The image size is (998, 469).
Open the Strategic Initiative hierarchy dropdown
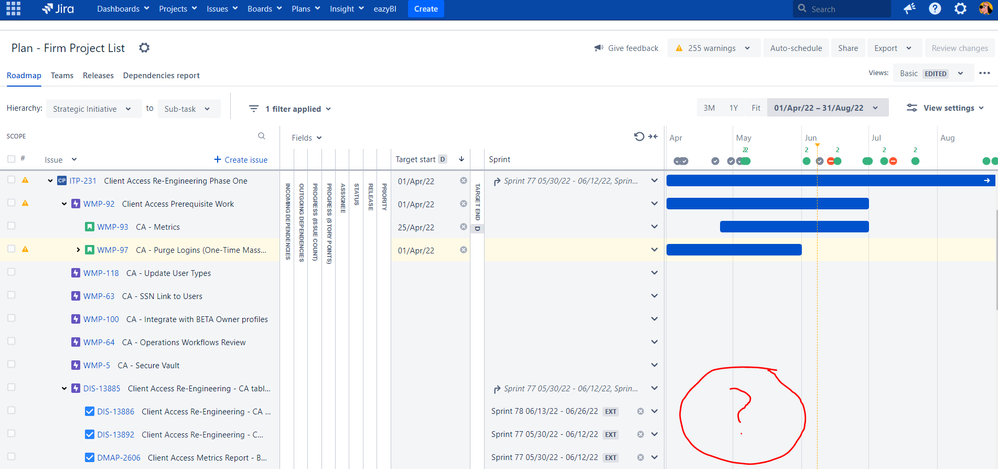[93, 108]
